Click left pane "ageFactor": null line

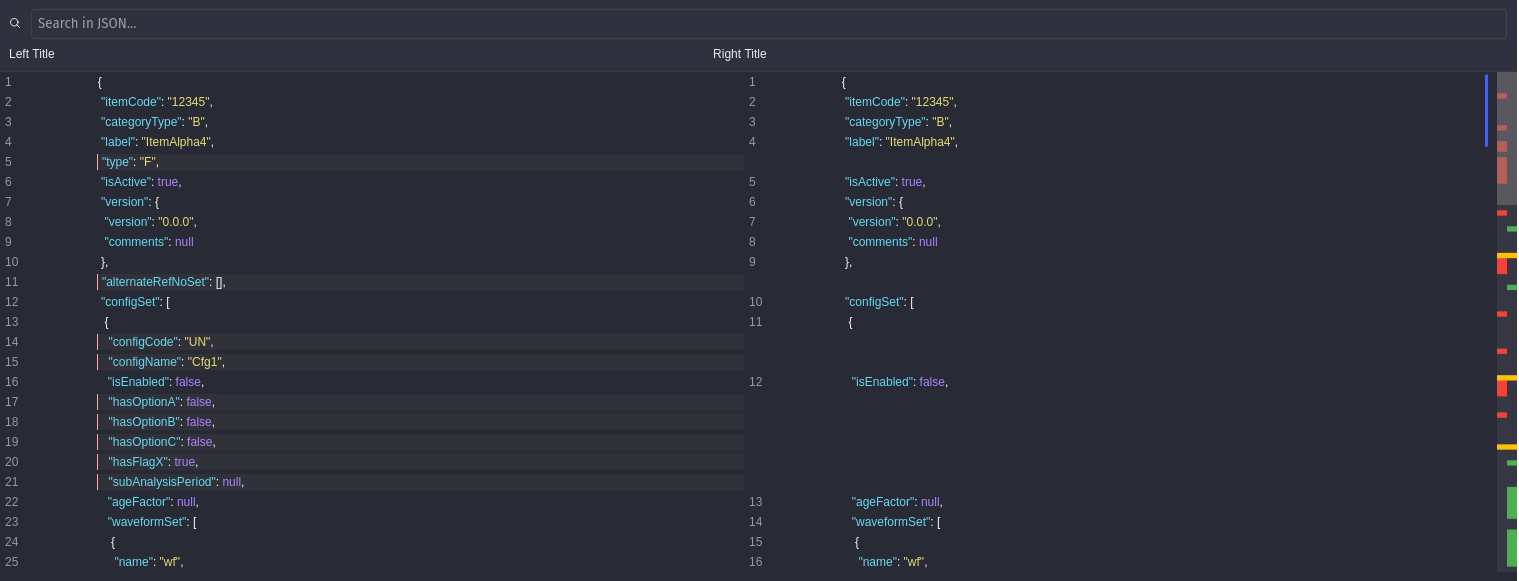tap(154, 502)
